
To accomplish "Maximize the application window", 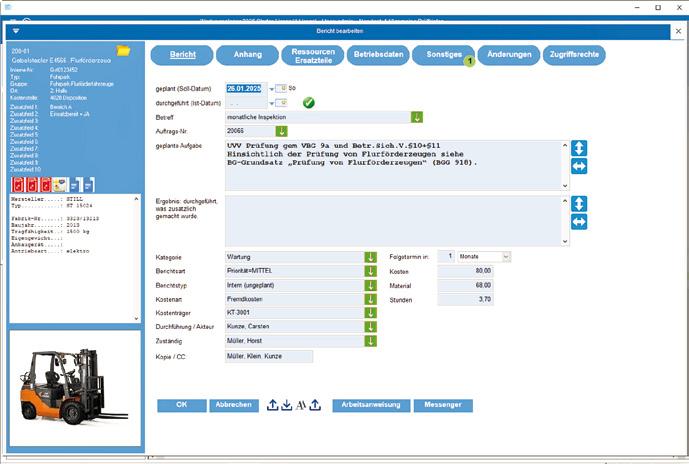I will click(x=658, y=7).
